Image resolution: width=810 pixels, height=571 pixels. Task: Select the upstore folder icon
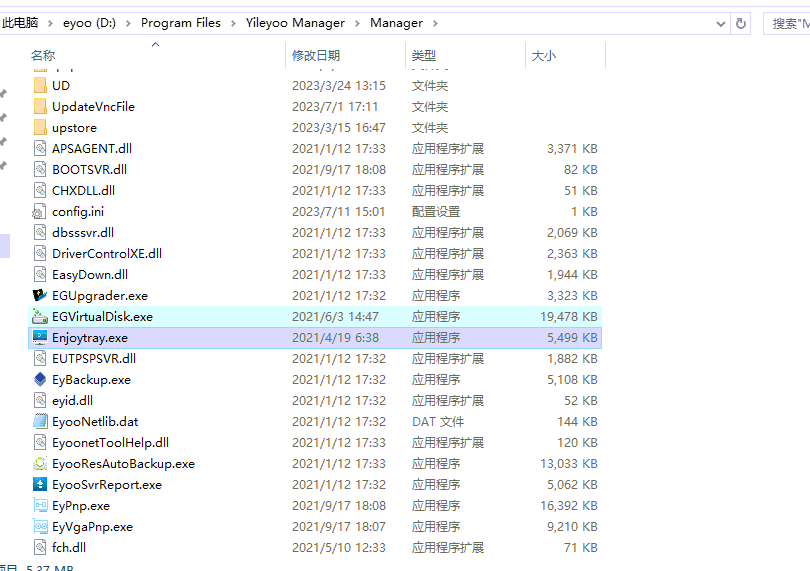(x=40, y=127)
